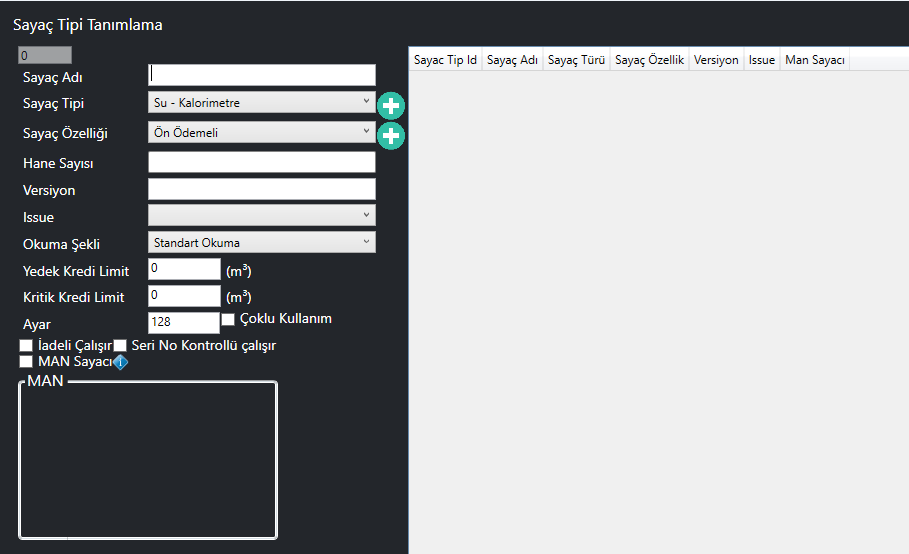
Task: Click the plus icon beside Sayaç Özelliği
Action: [x=390, y=135]
